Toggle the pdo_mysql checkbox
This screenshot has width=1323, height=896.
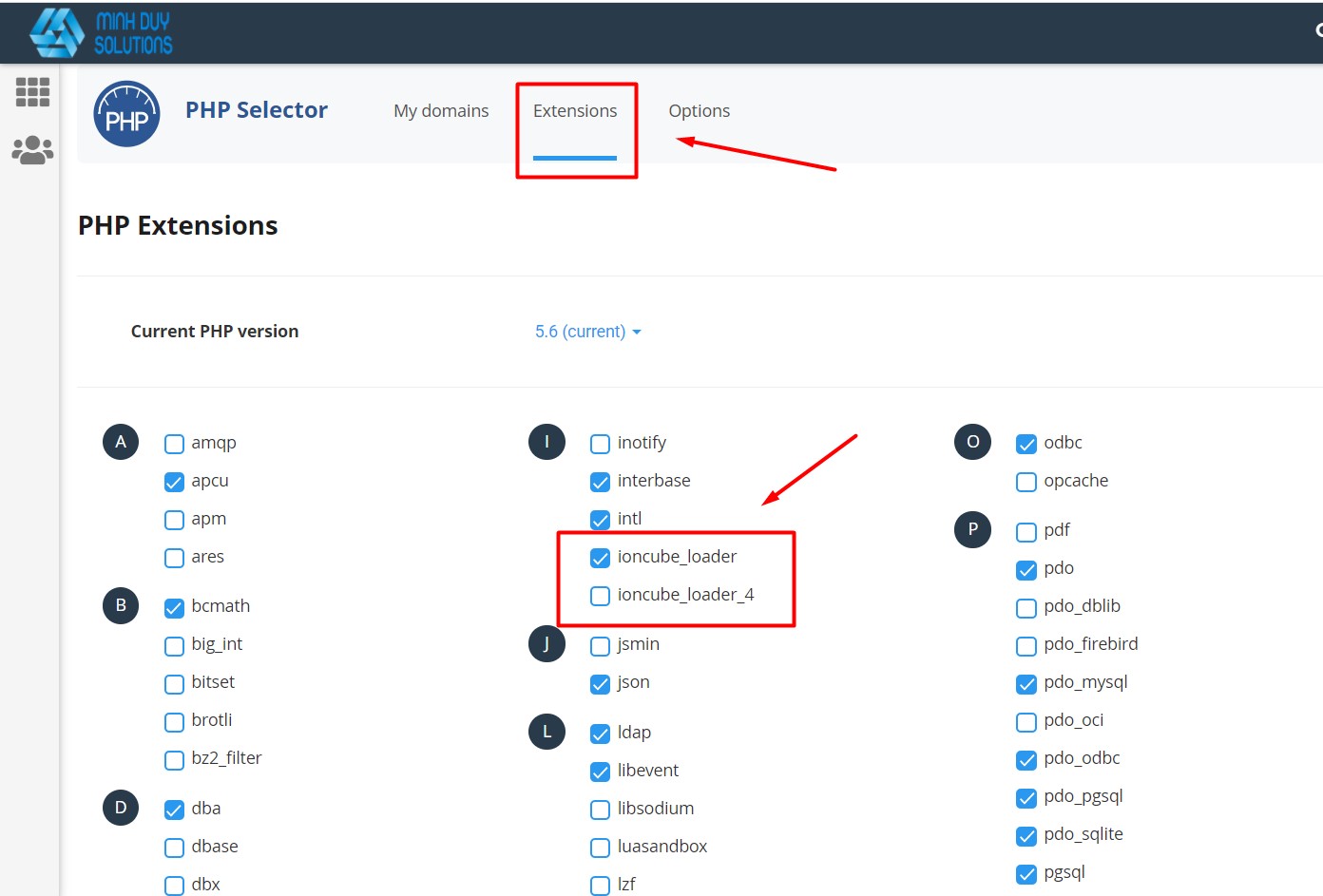[x=1026, y=683]
